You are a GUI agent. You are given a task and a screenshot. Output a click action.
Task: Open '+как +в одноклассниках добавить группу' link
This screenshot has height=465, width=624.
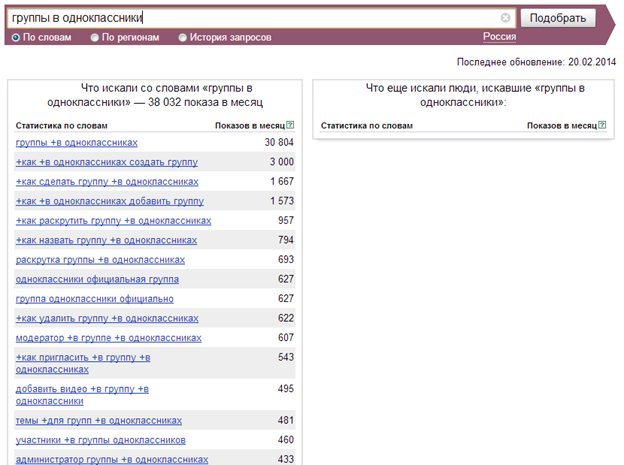[109, 201]
